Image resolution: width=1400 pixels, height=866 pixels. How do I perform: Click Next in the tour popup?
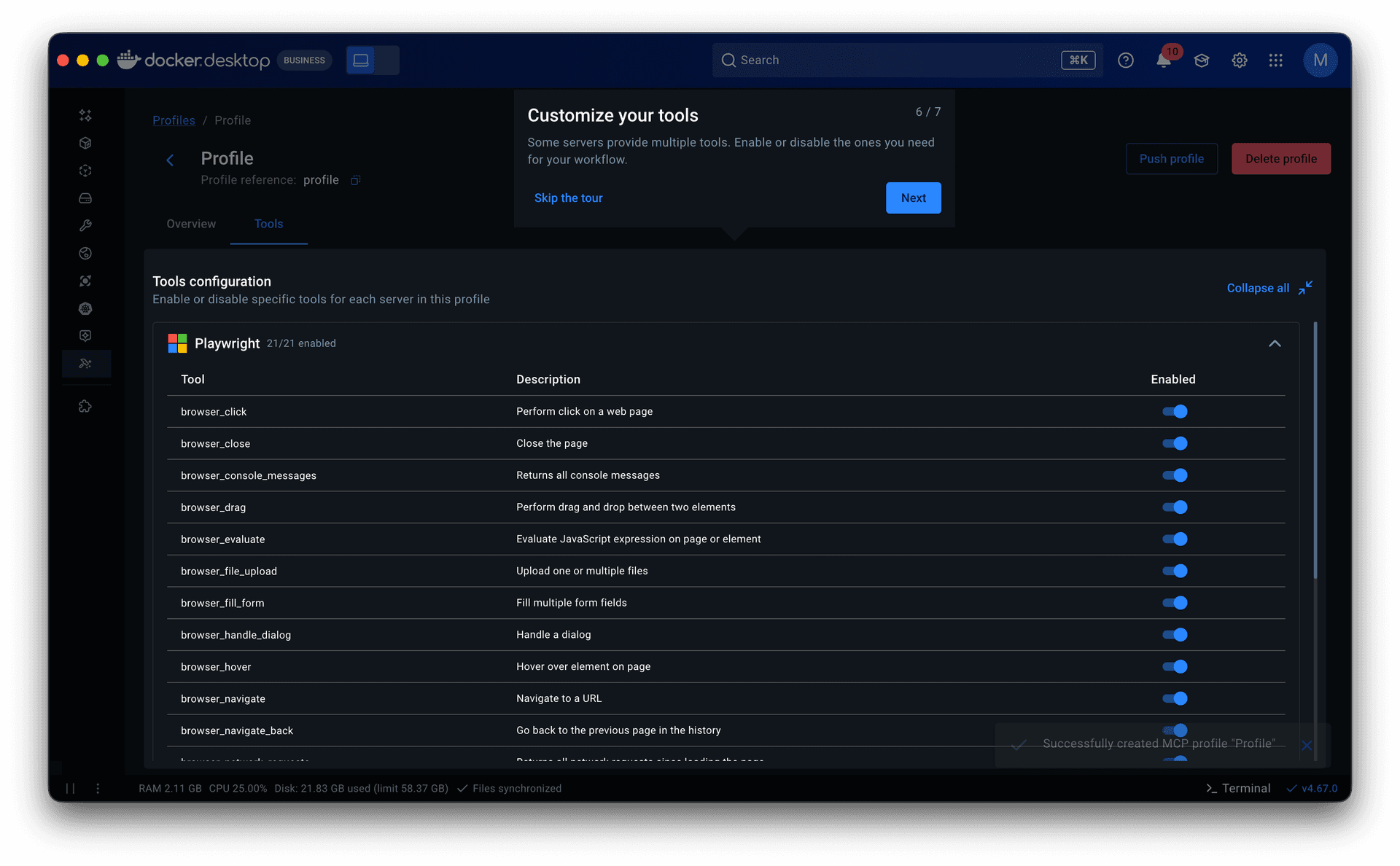pos(913,198)
